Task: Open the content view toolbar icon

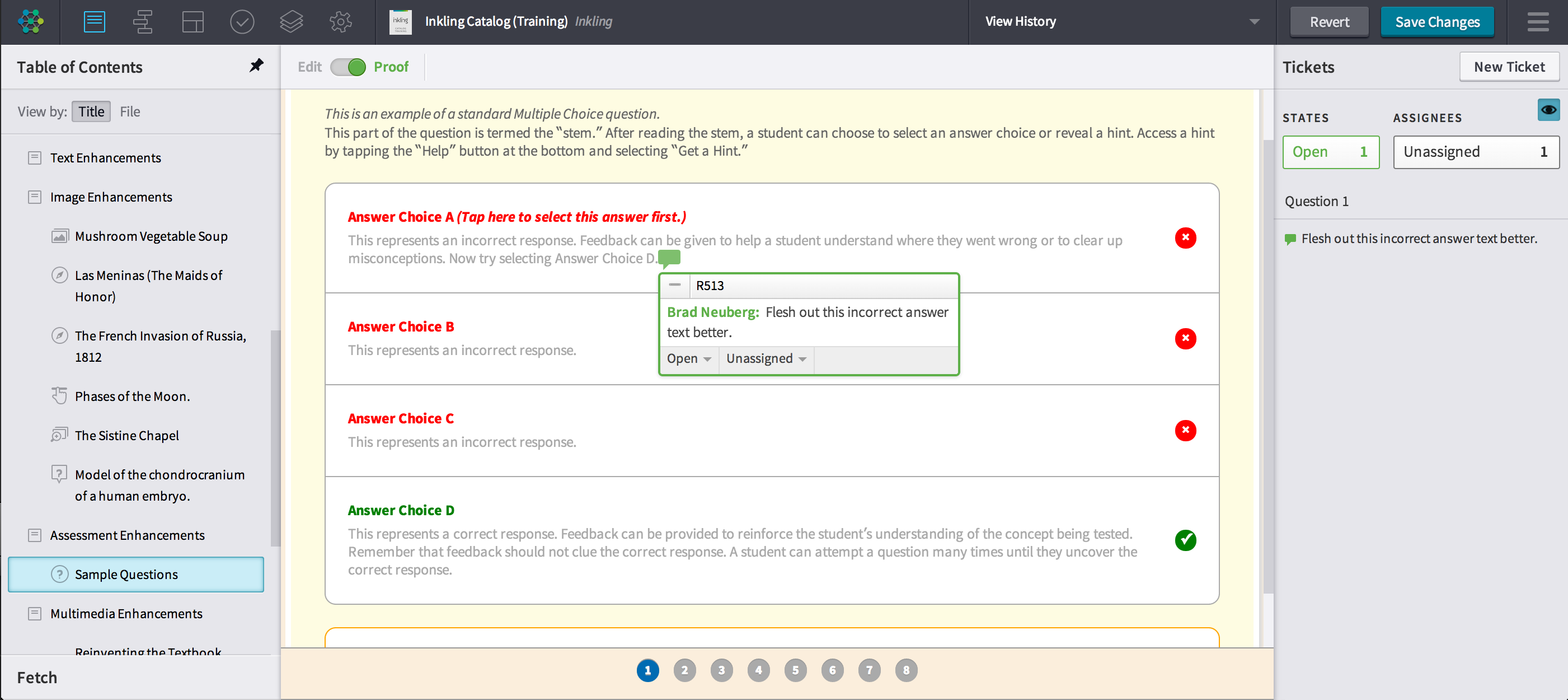Action: [x=95, y=22]
